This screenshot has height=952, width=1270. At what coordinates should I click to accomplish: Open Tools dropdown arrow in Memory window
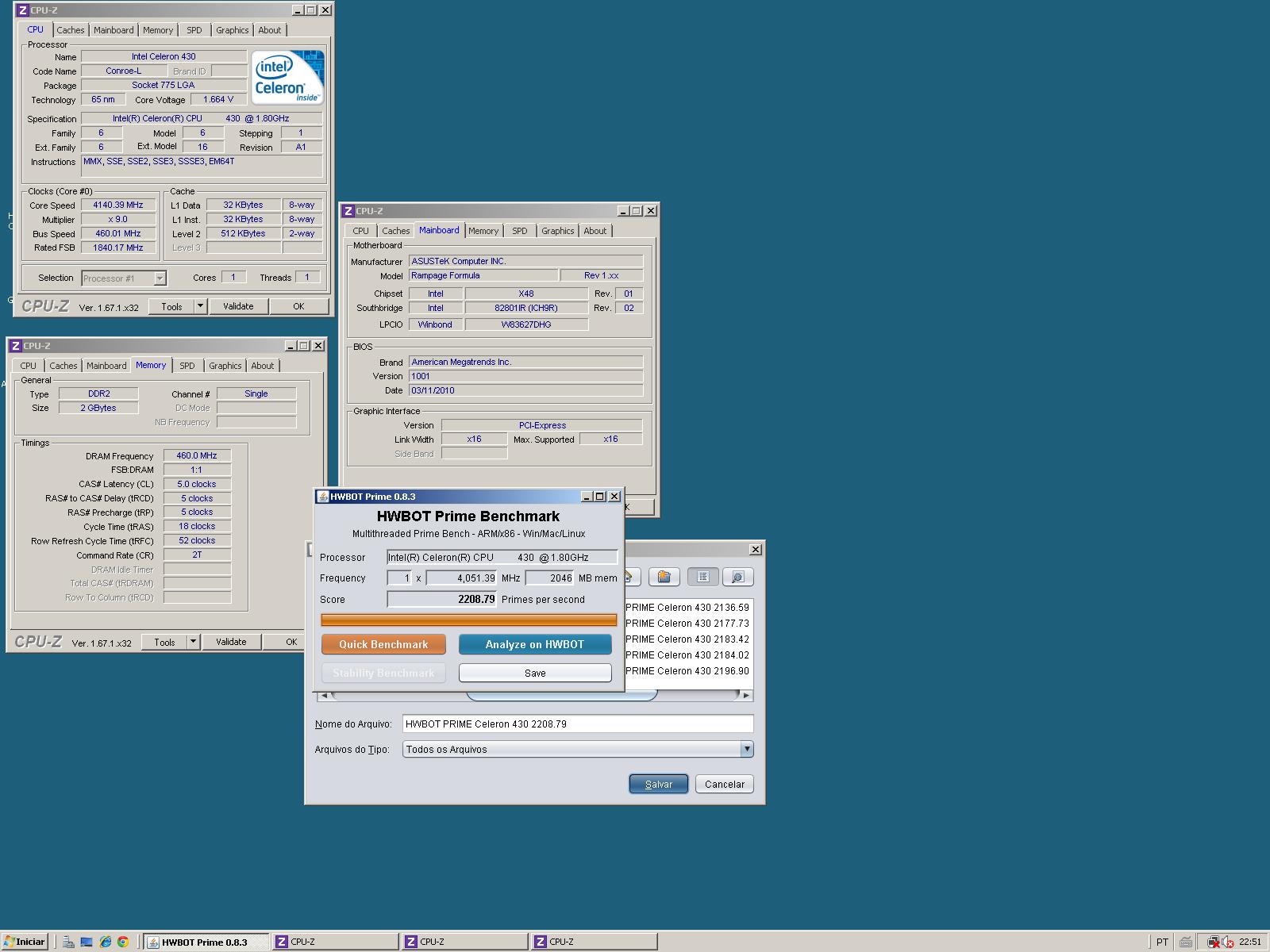click(193, 642)
